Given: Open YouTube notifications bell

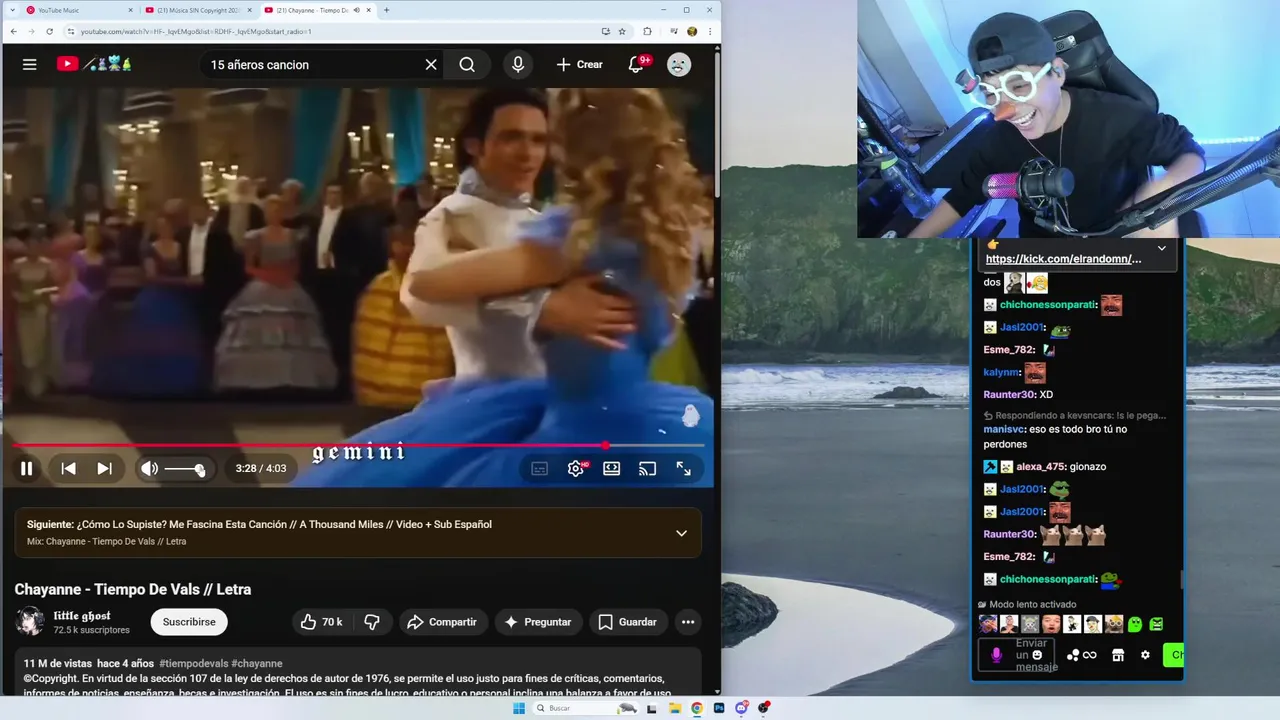Looking at the screenshot, I should click(x=636, y=64).
